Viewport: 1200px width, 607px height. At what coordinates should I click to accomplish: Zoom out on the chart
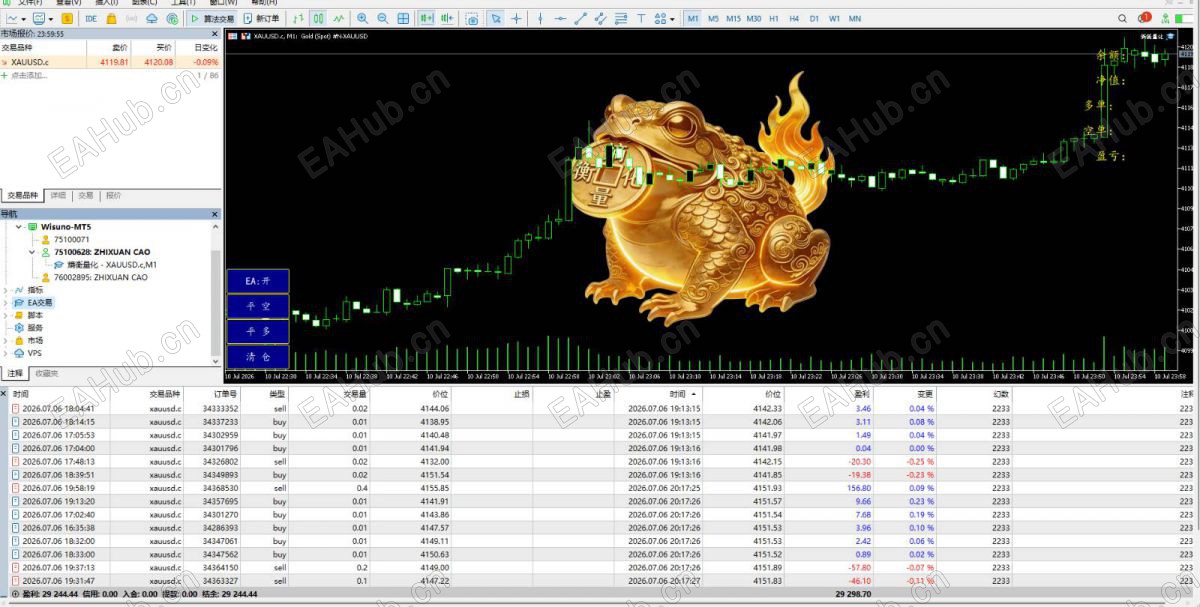[x=382, y=18]
